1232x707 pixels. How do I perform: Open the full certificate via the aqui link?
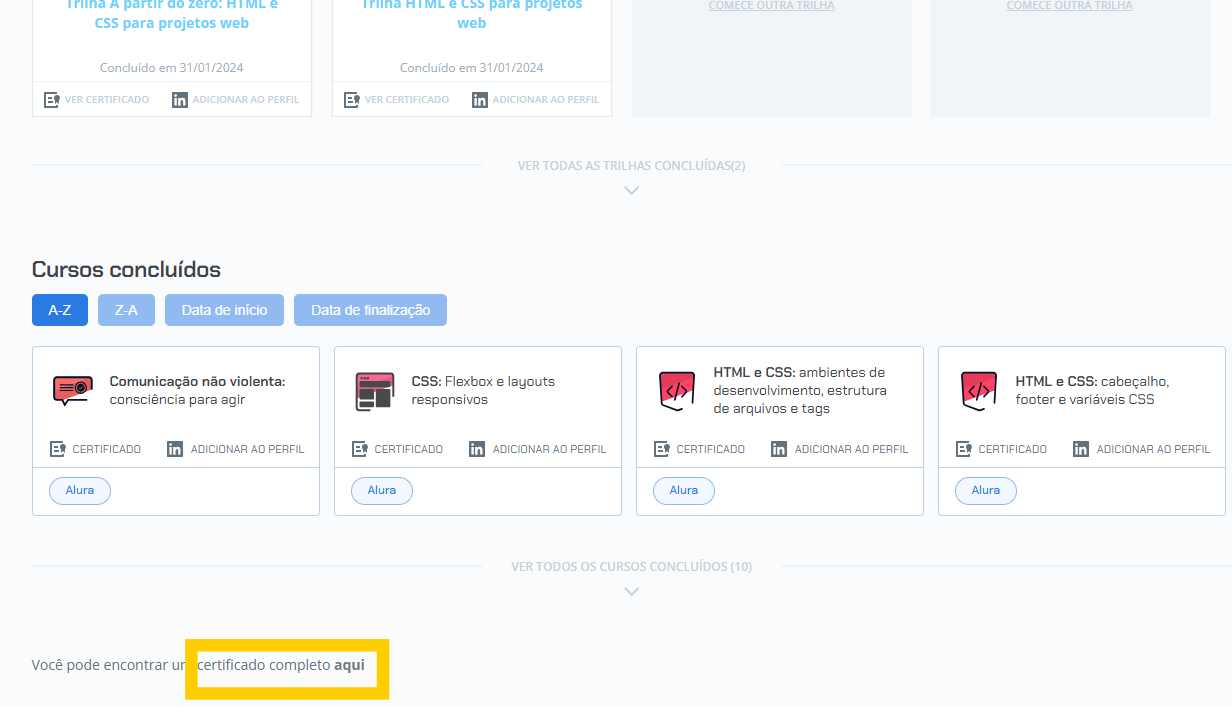tap(349, 665)
